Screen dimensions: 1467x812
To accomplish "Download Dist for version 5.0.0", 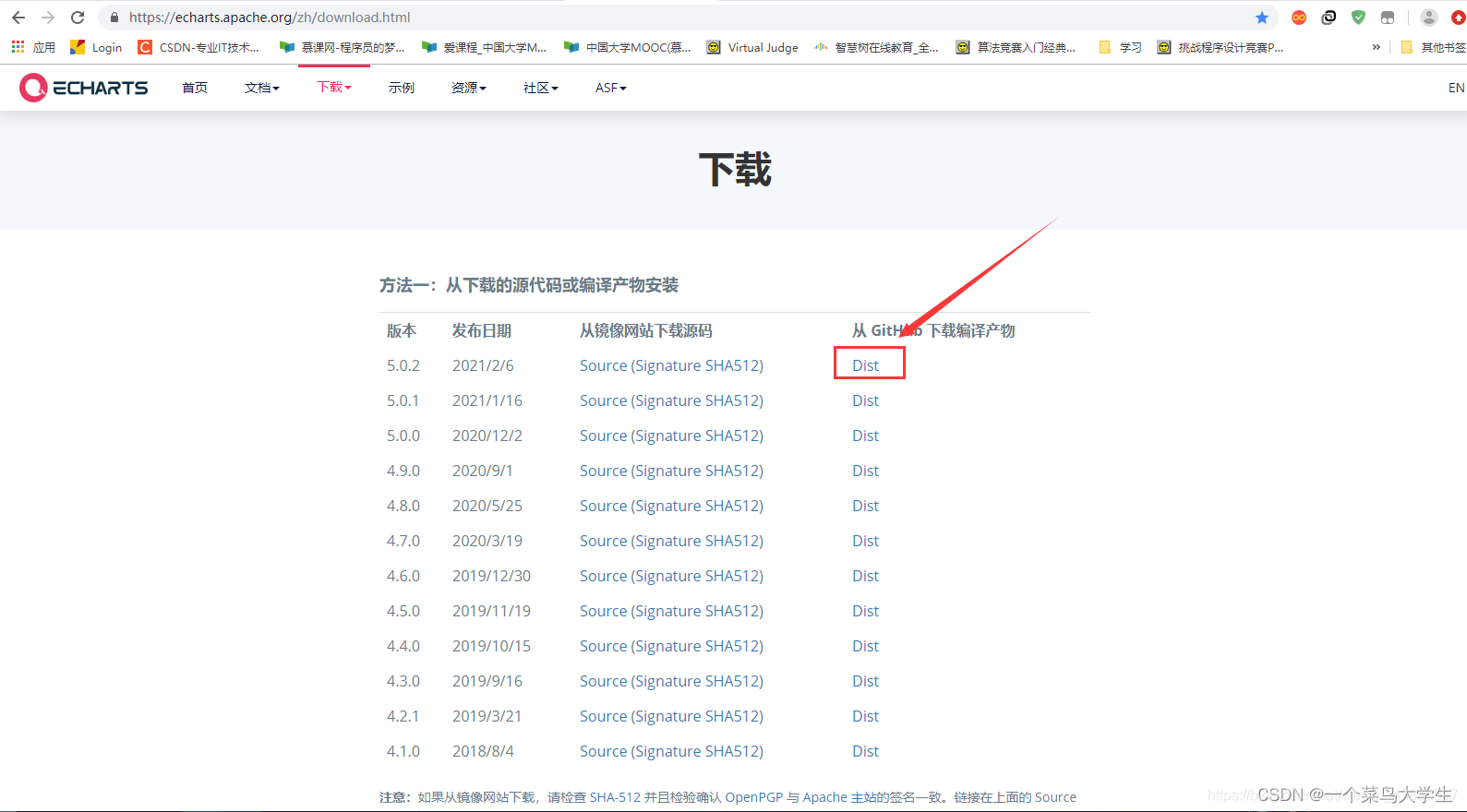I will click(x=865, y=436).
